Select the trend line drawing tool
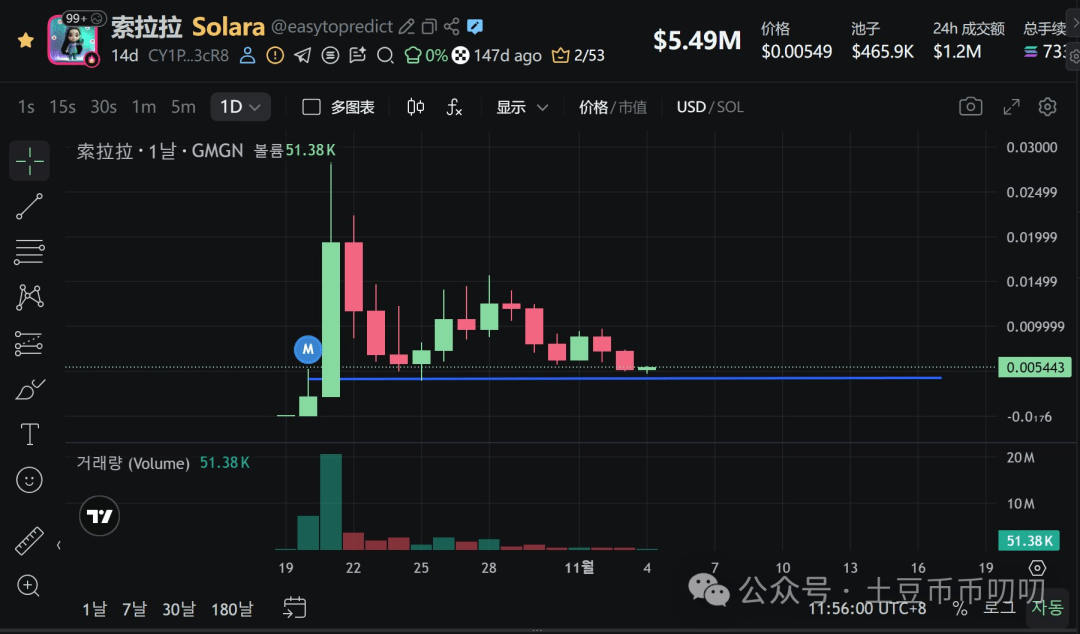 click(29, 206)
